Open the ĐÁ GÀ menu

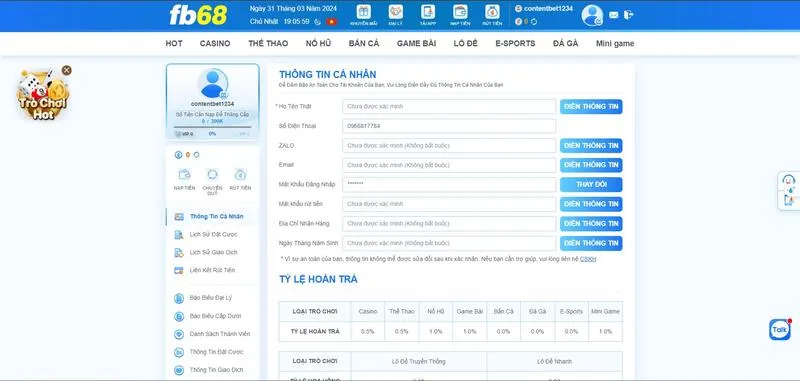[565, 43]
